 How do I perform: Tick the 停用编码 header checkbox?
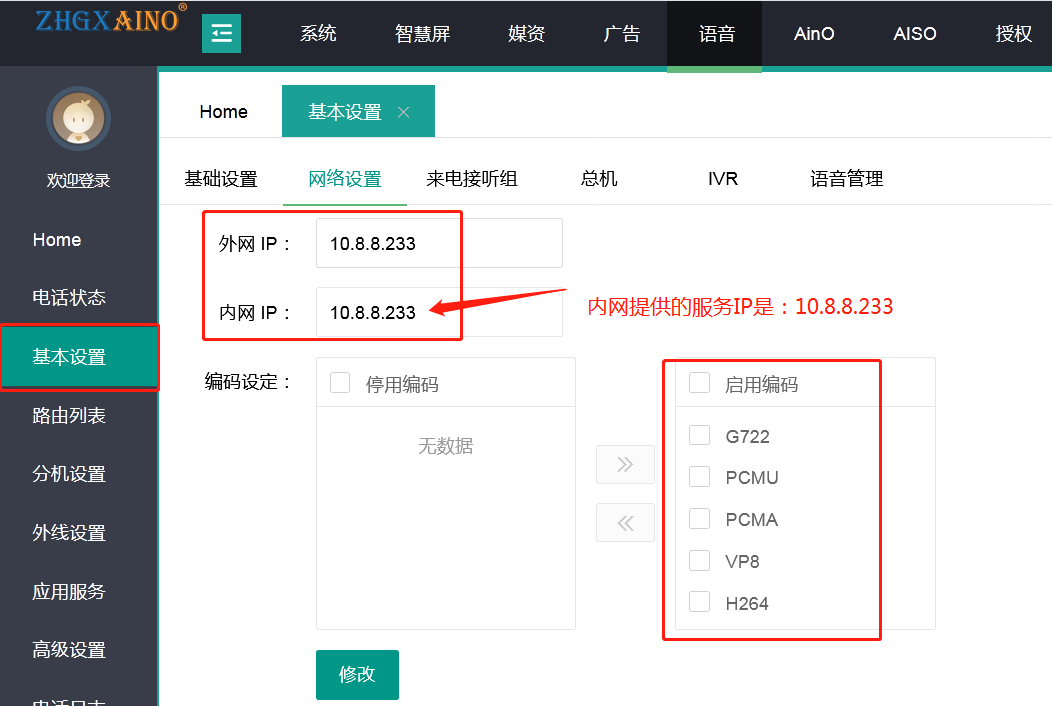pos(340,383)
